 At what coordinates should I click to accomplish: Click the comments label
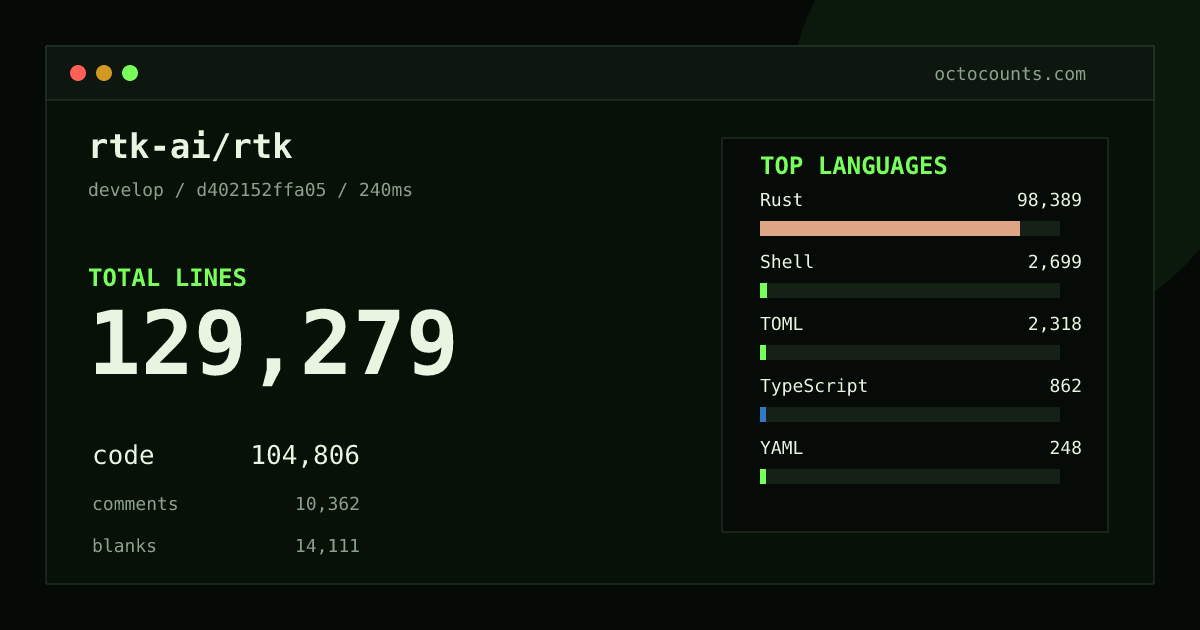click(x=135, y=504)
